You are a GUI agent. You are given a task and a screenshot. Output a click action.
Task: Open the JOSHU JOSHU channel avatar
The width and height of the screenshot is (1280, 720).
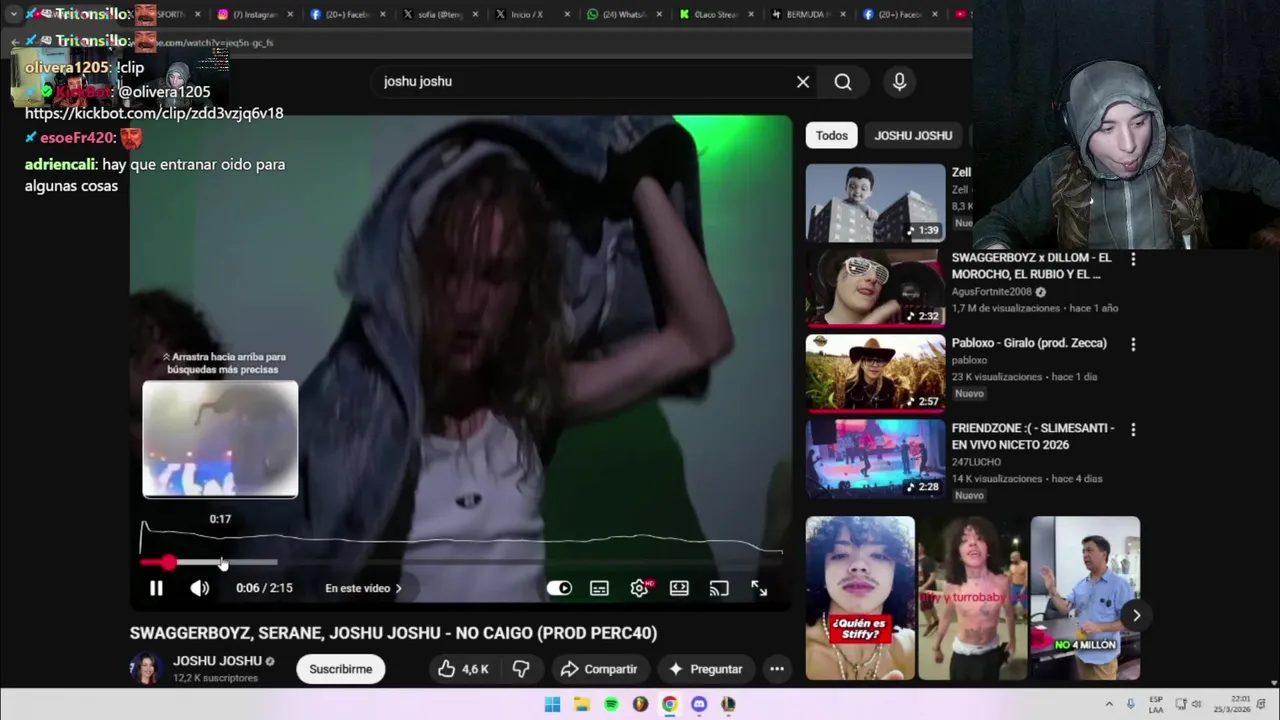146,669
